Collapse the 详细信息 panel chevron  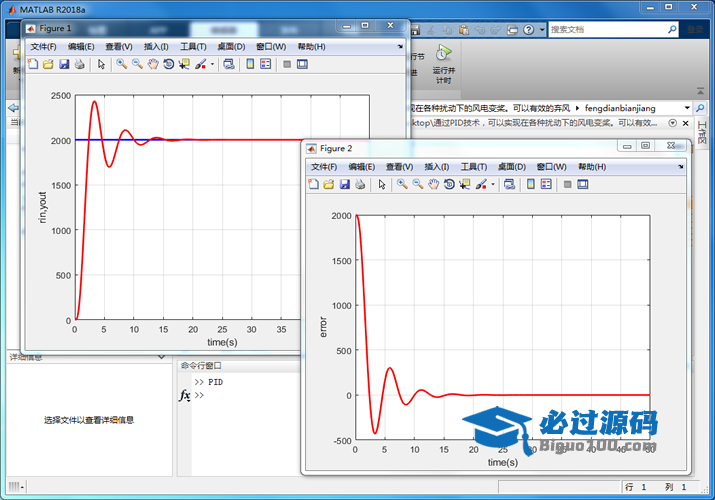coord(161,357)
